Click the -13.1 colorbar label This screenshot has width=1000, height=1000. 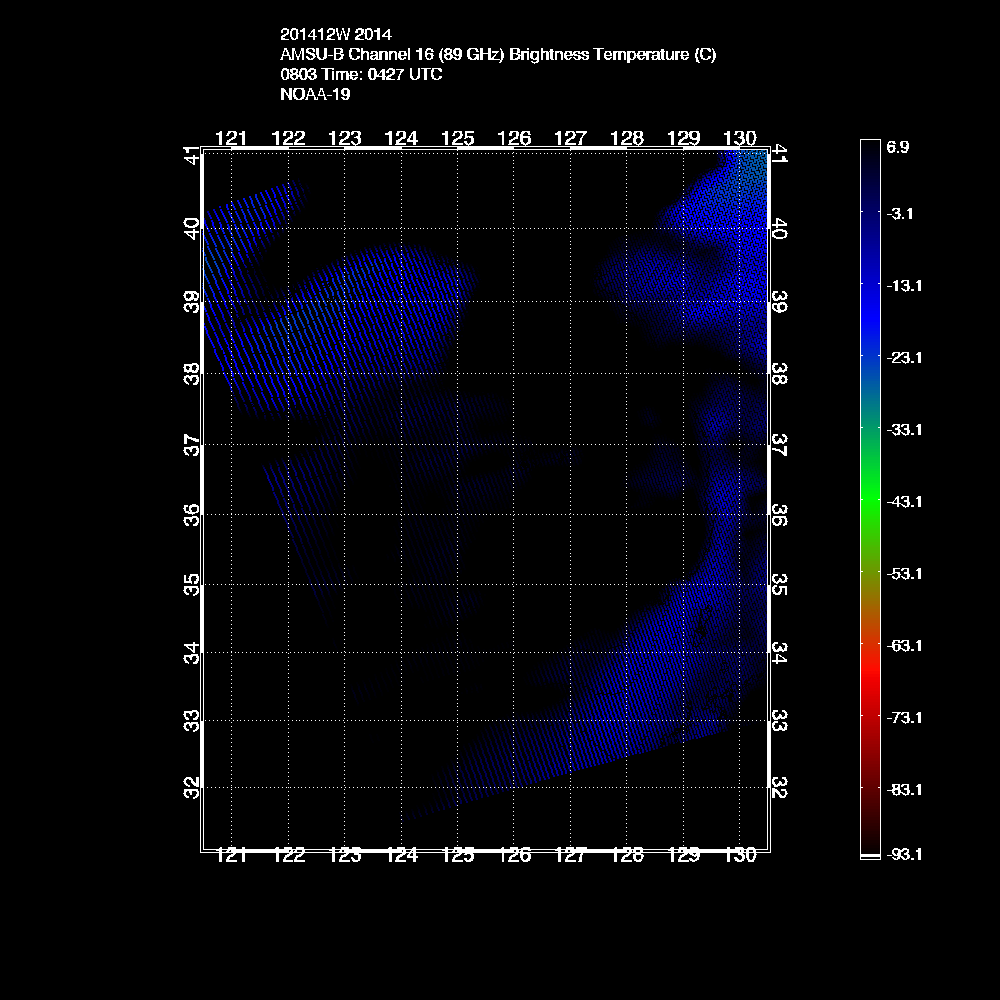903,285
